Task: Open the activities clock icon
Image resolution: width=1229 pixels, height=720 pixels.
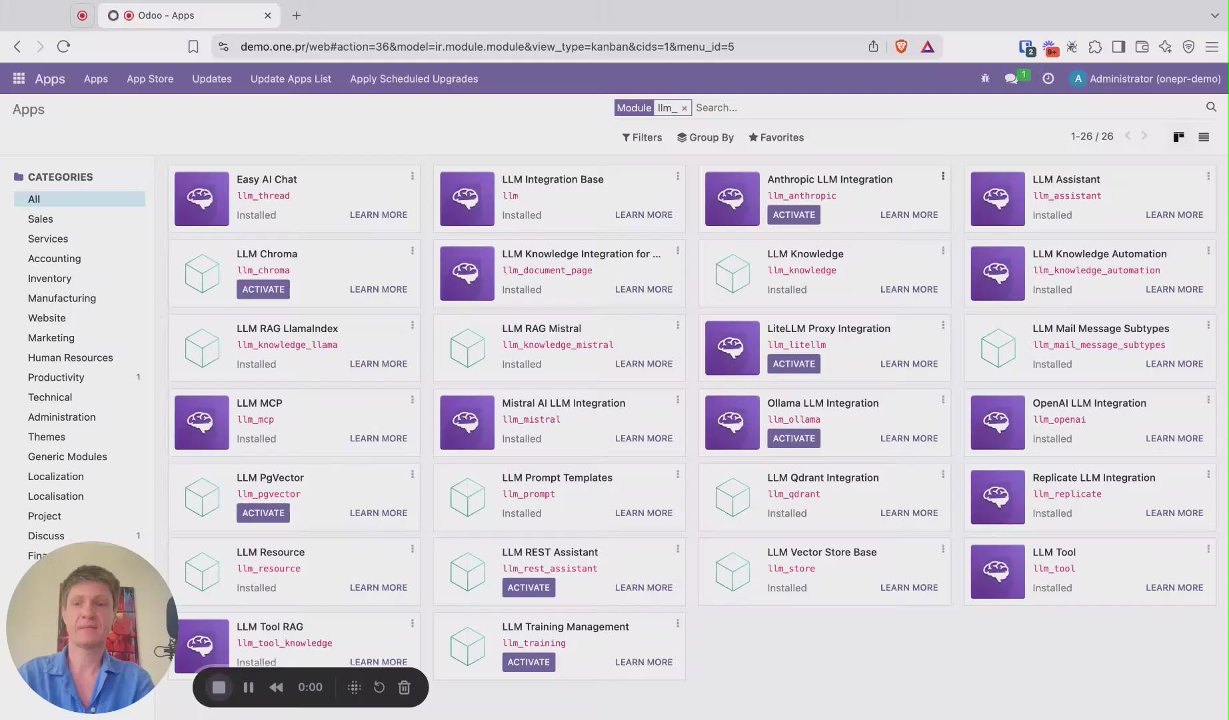Action: click(1048, 79)
